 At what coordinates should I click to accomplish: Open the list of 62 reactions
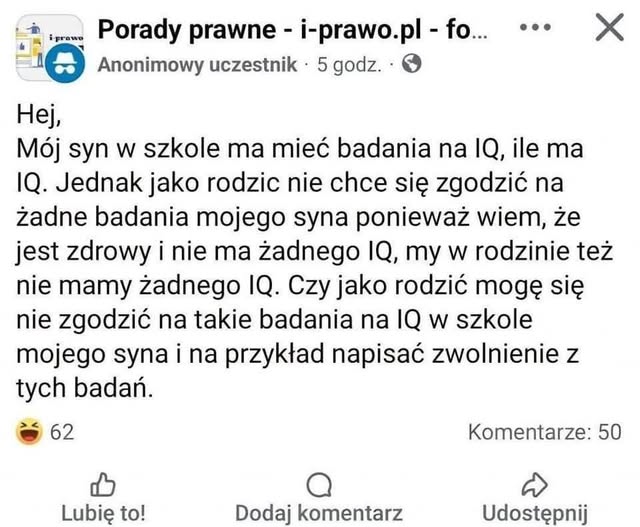(62, 432)
